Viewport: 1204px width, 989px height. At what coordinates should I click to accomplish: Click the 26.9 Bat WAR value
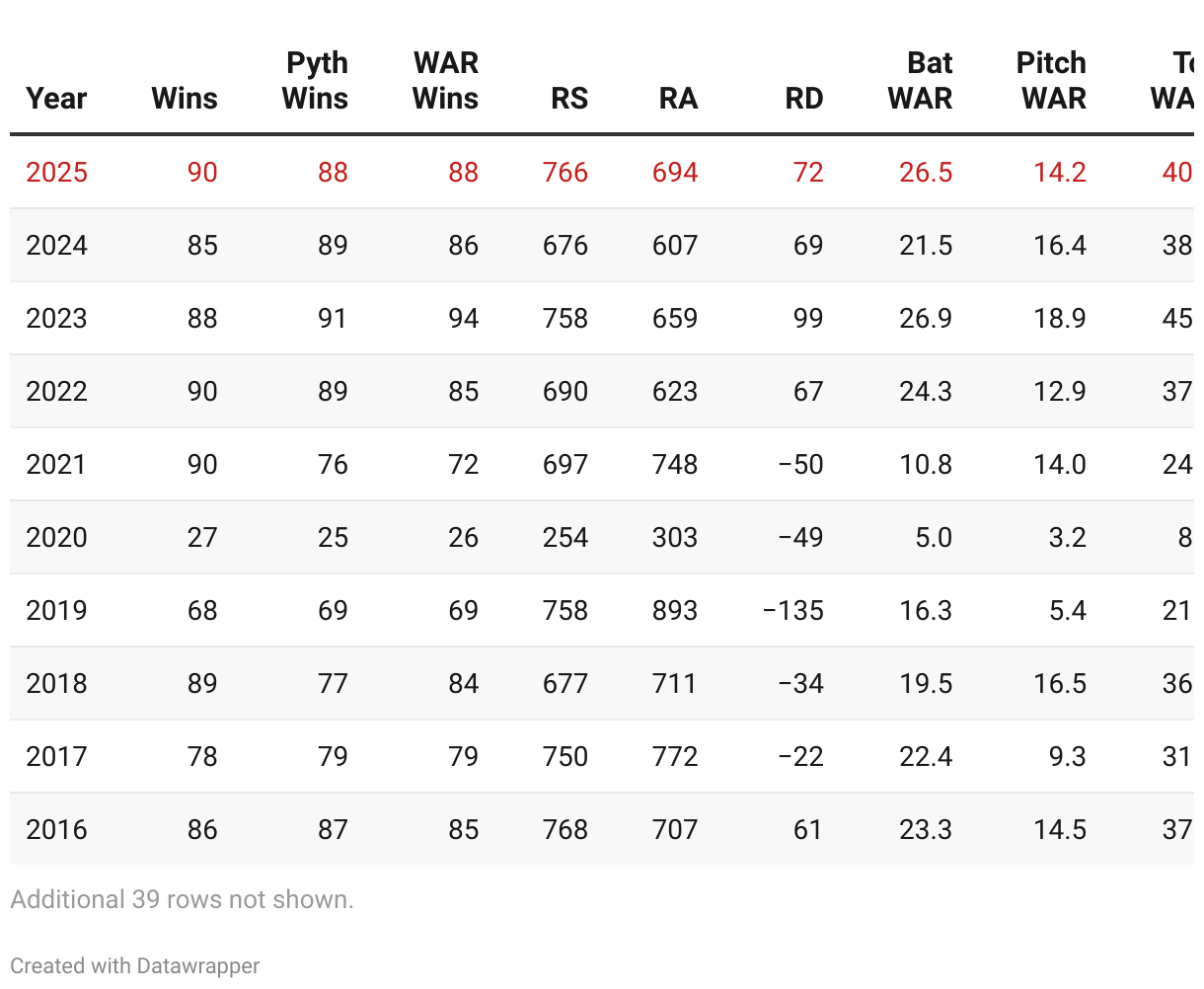(x=926, y=318)
